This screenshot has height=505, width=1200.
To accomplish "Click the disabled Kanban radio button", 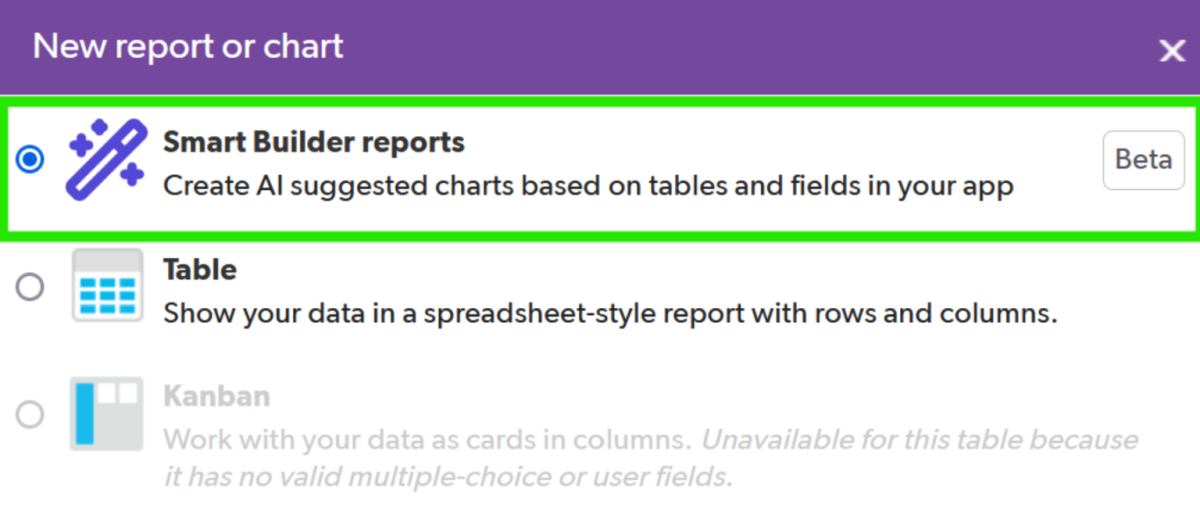I will click(x=31, y=414).
